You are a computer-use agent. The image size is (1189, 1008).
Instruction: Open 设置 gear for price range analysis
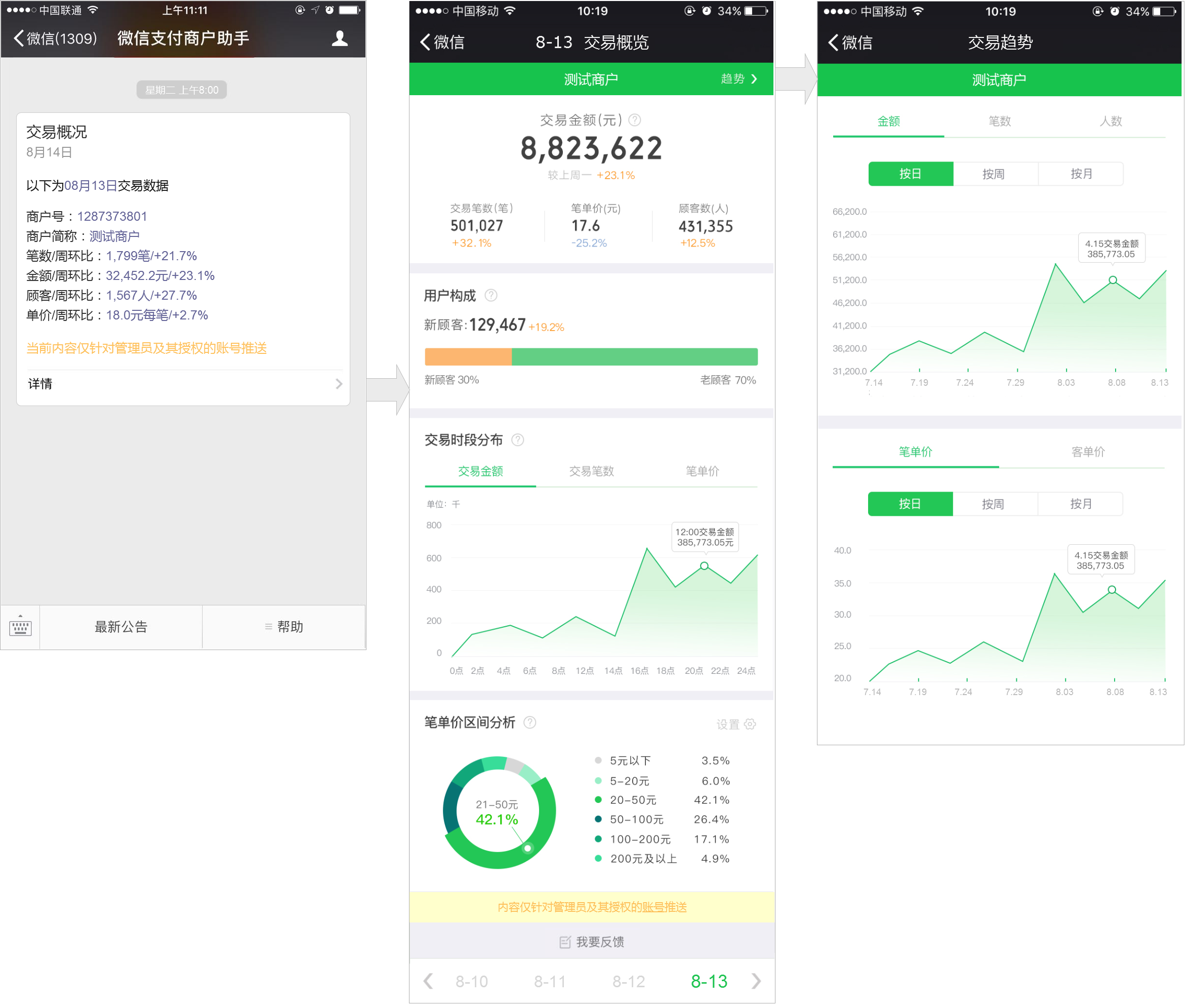(x=751, y=725)
